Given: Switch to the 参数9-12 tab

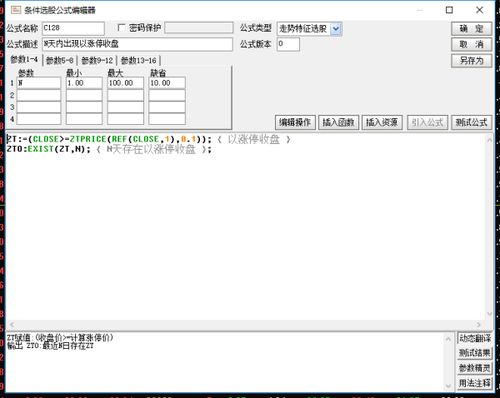Looking at the screenshot, I should (x=97, y=60).
